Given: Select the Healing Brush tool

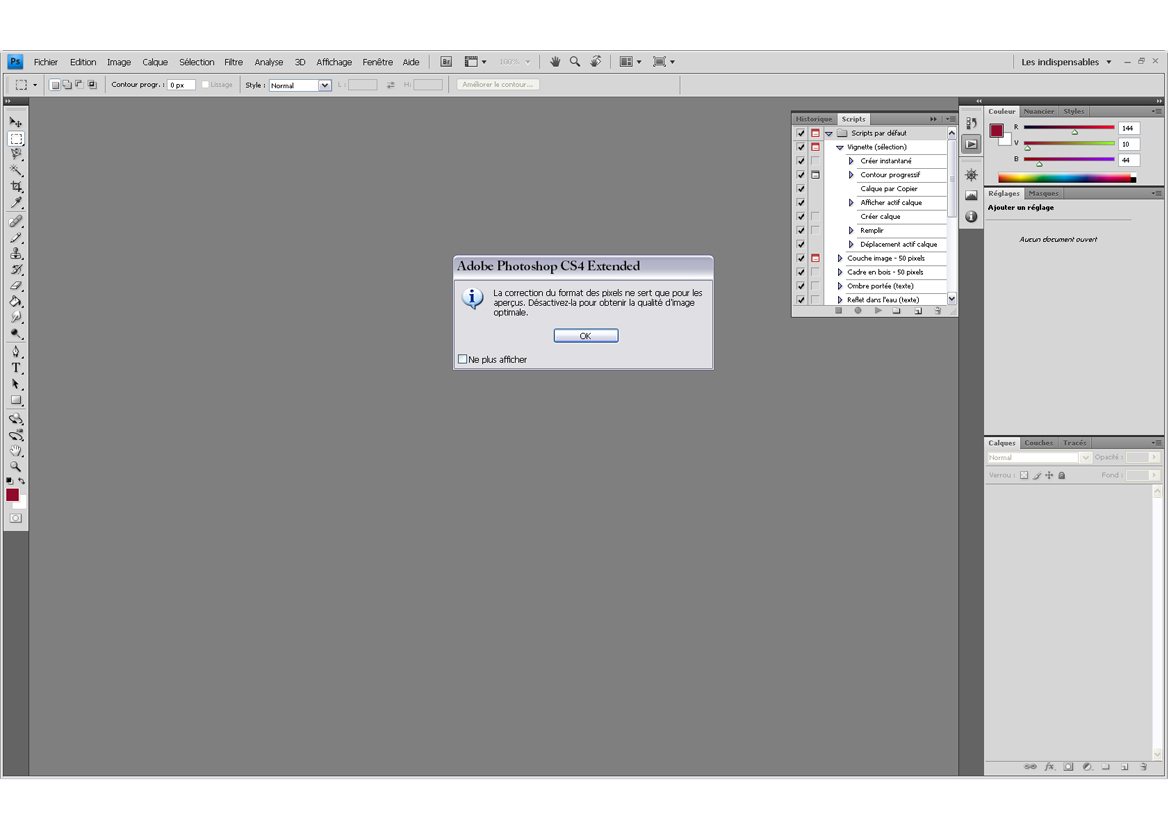Looking at the screenshot, I should point(16,221).
